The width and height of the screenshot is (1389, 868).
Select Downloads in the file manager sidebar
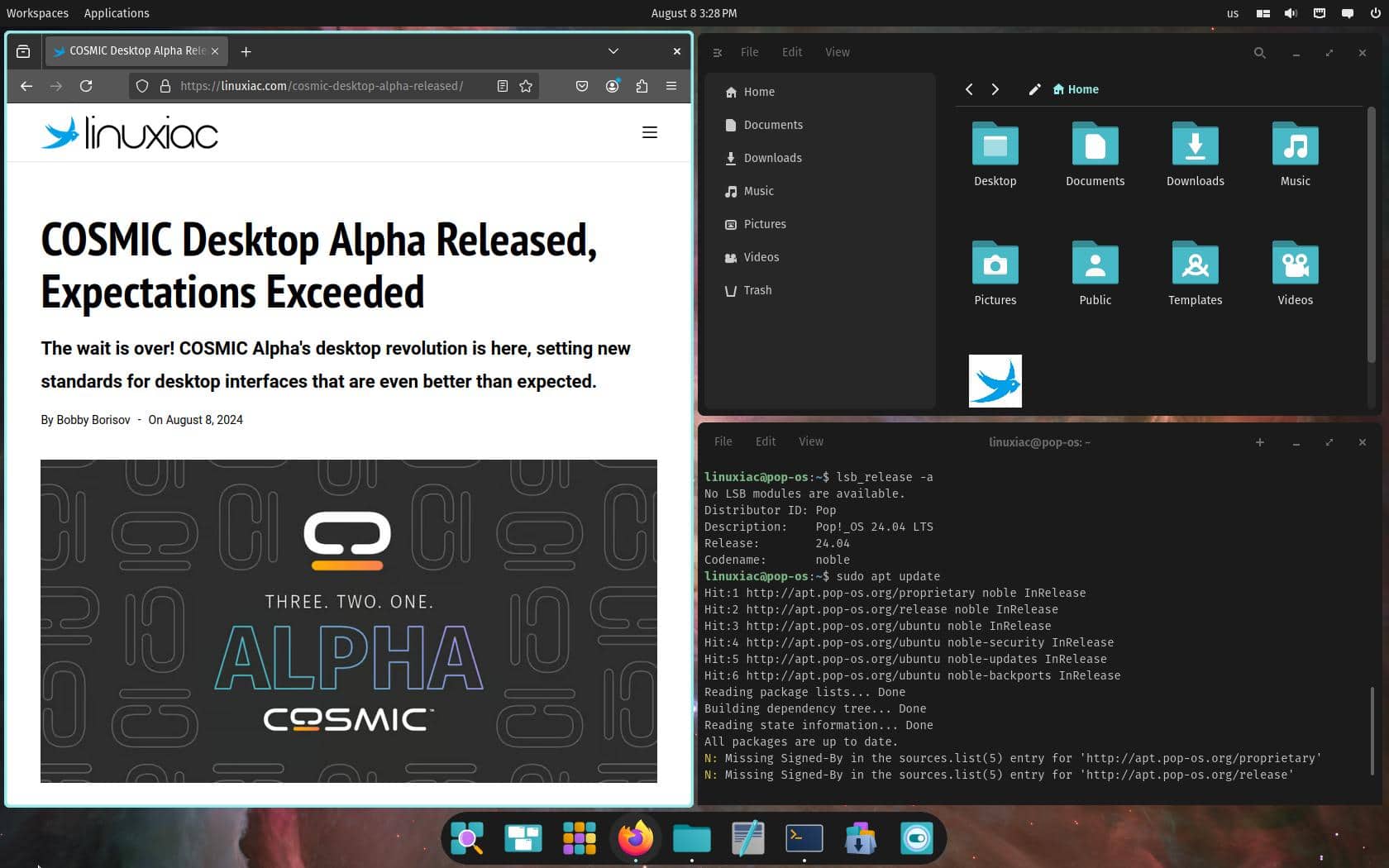coord(773,158)
